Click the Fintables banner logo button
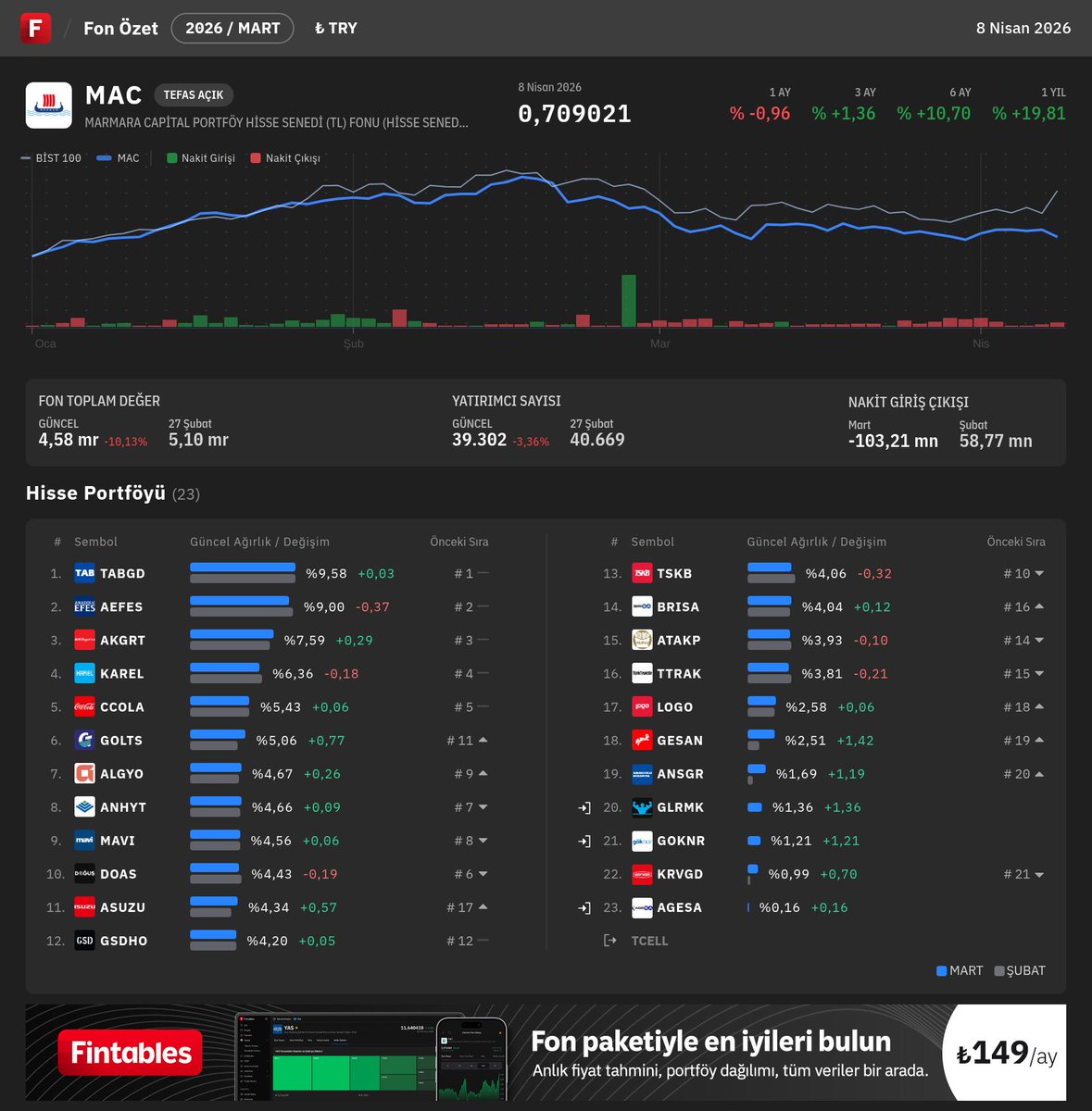The height and width of the screenshot is (1111, 1092). (x=132, y=1053)
